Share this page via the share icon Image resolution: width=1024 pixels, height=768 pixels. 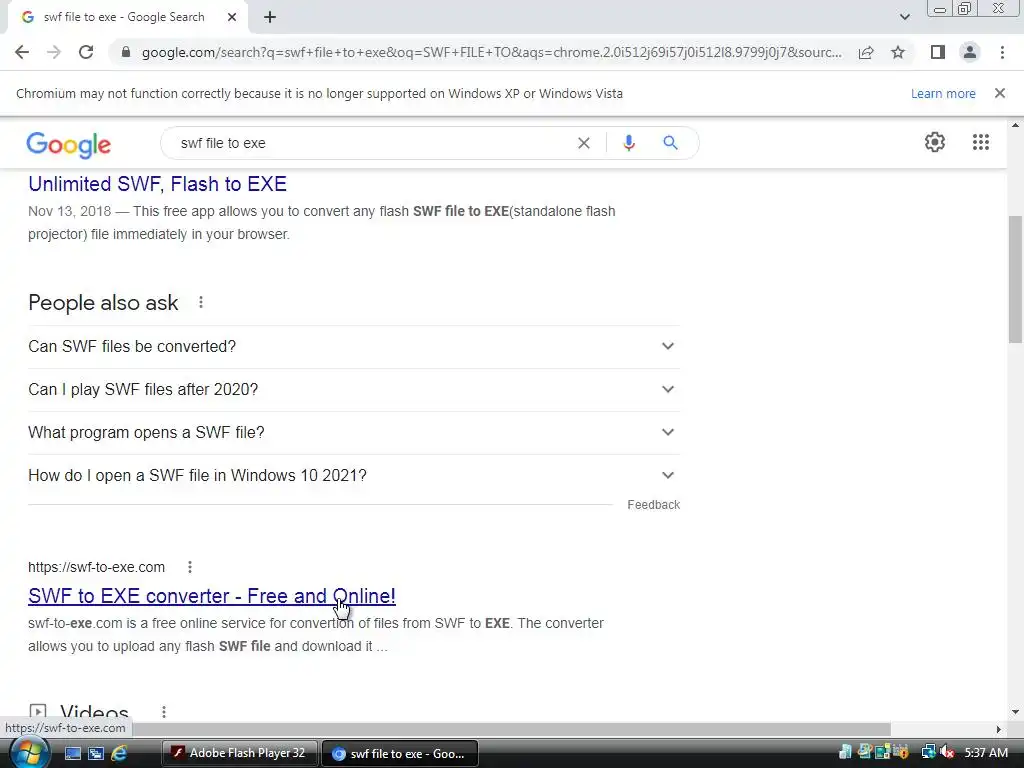[x=866, y=52]
